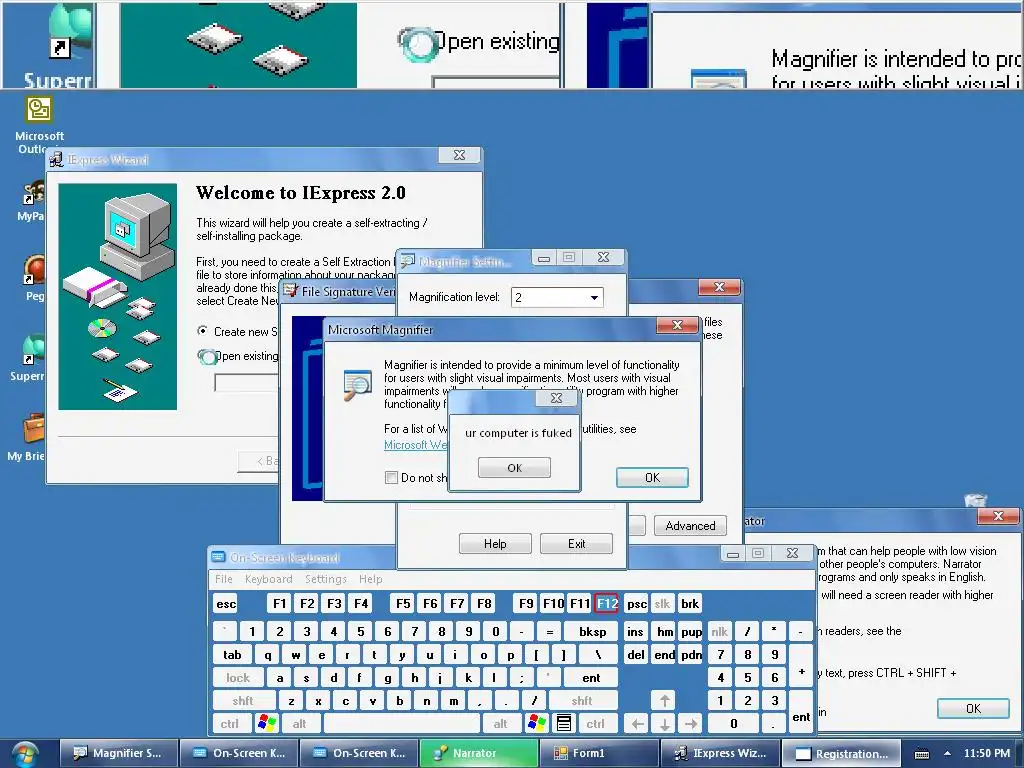Click the down arrow key
The width and height of the screenshot is (1024, 768).
point(664,724)
